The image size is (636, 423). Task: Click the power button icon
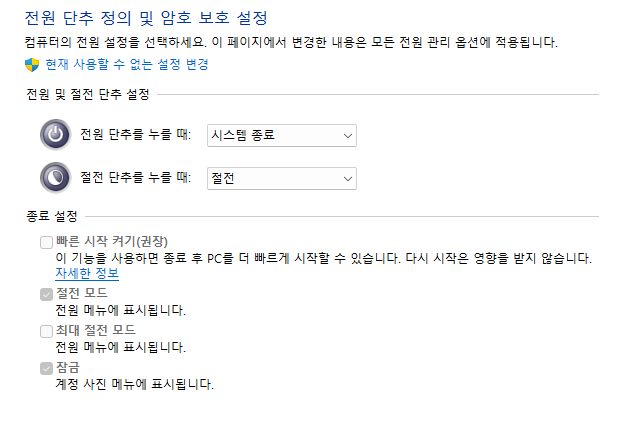[x=55, y=135]
